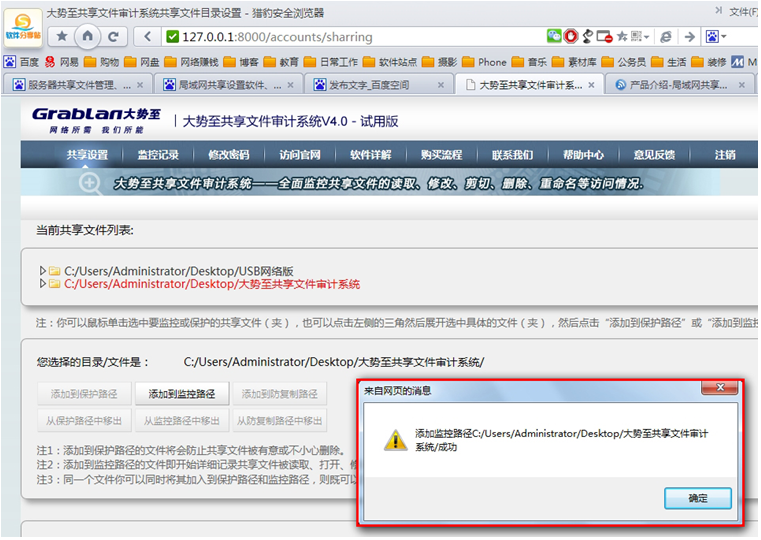761x540 pixels.
Task: Click the back arrow next to address bar
Action: (148, 36)
